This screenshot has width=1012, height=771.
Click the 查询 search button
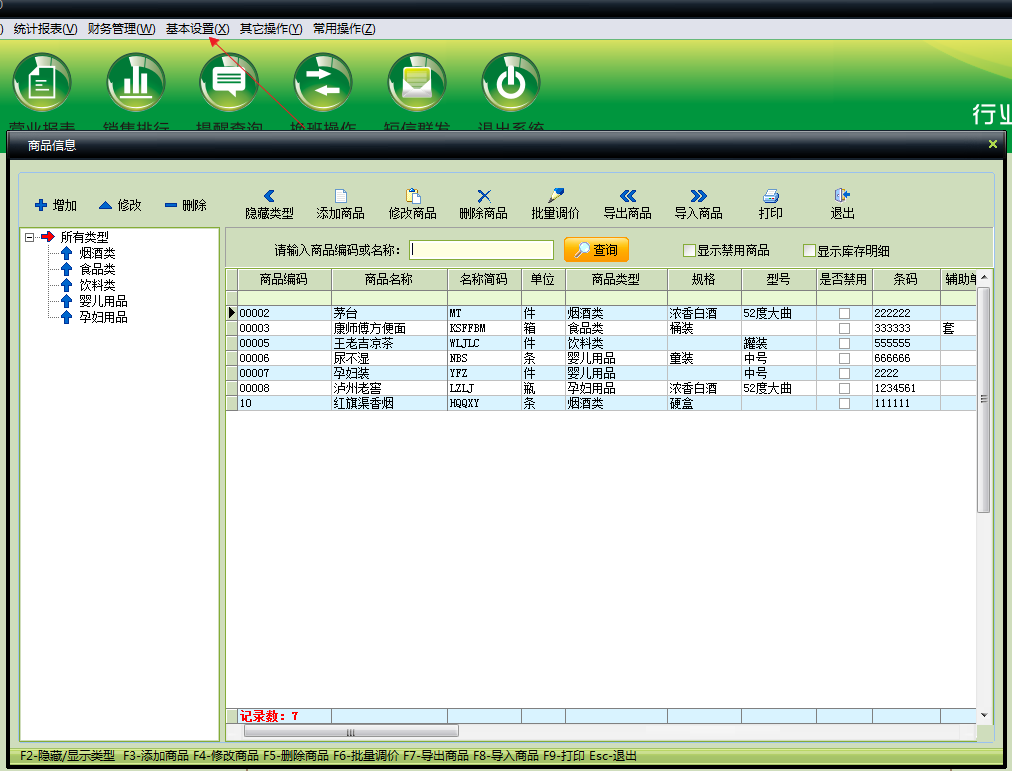click(596, 250)
